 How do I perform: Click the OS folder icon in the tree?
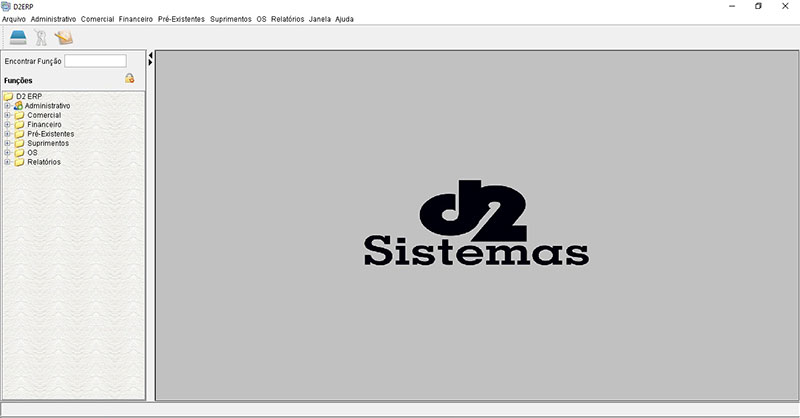coord(19,153)
